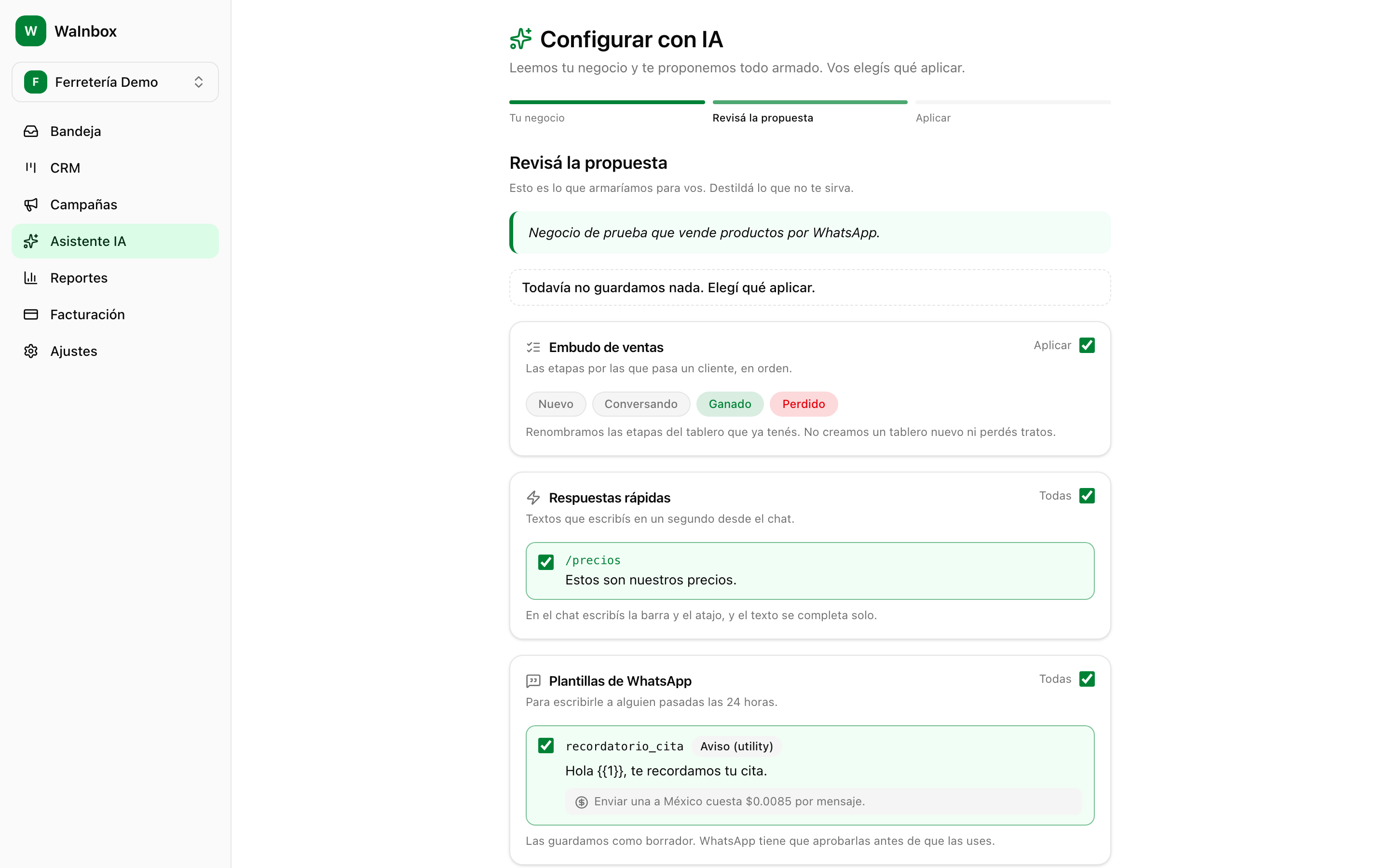1389x868 pixels.
Task: Deselect the recordatorio_cita template checkbox
Action: point(546,746)
